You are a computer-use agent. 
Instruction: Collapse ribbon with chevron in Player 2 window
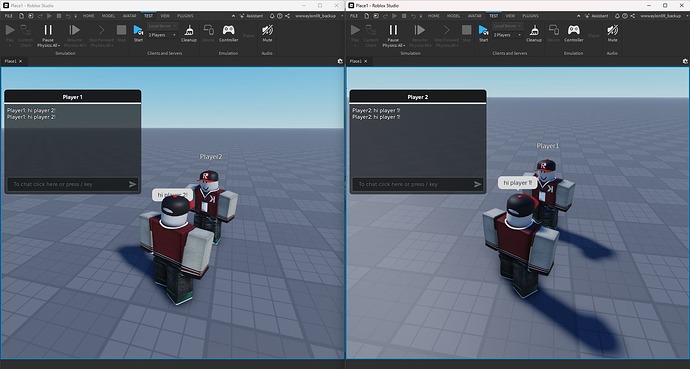pos(578,16)
